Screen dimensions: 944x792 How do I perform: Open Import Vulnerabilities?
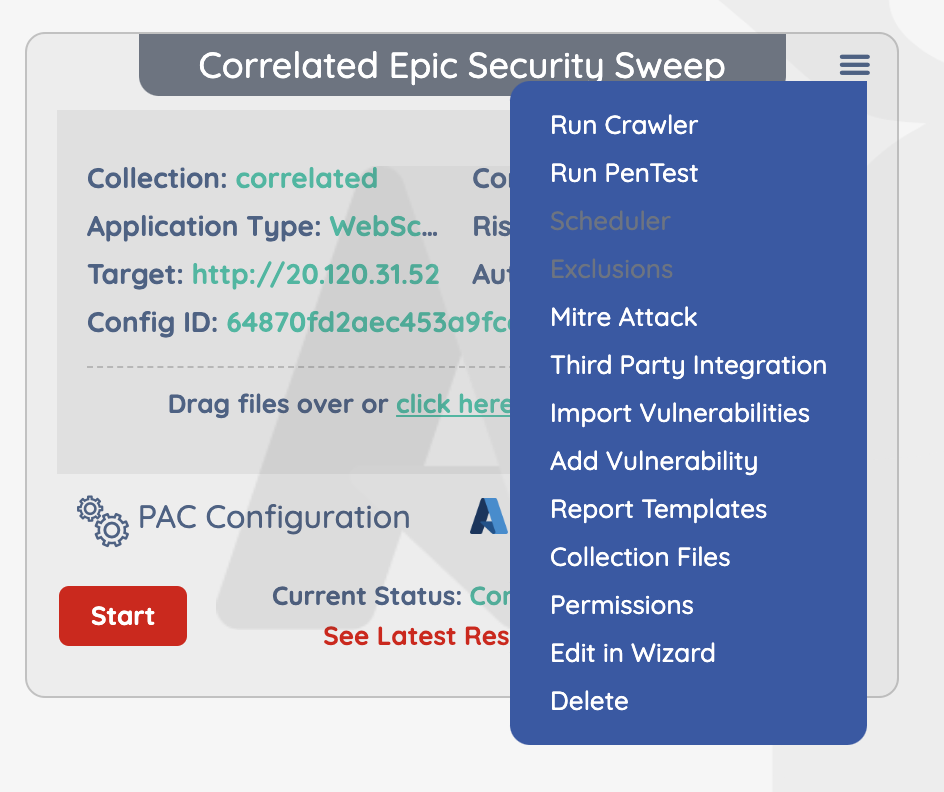(680, 413)
